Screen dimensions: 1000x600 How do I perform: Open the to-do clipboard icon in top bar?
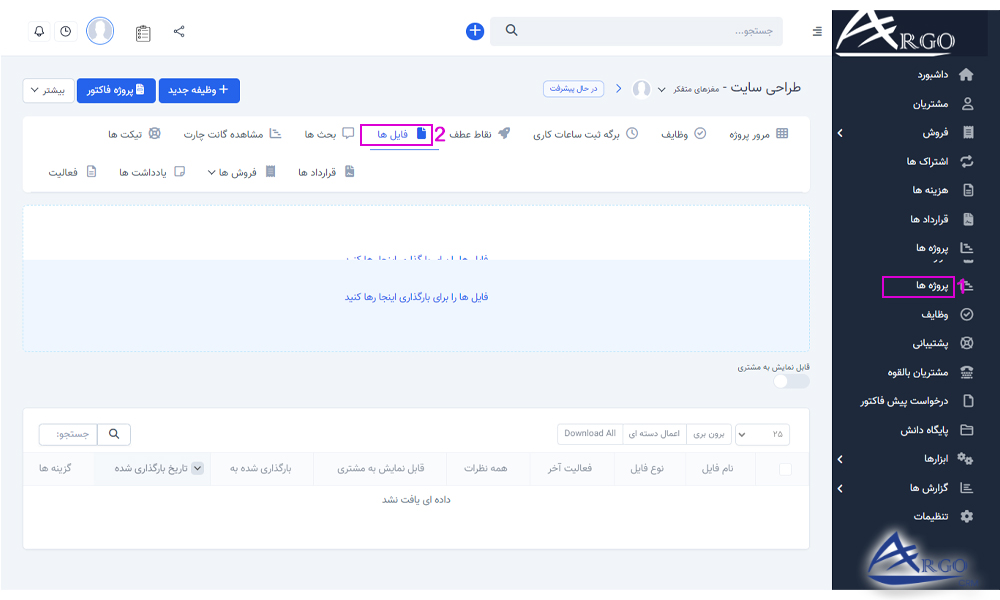142,31
